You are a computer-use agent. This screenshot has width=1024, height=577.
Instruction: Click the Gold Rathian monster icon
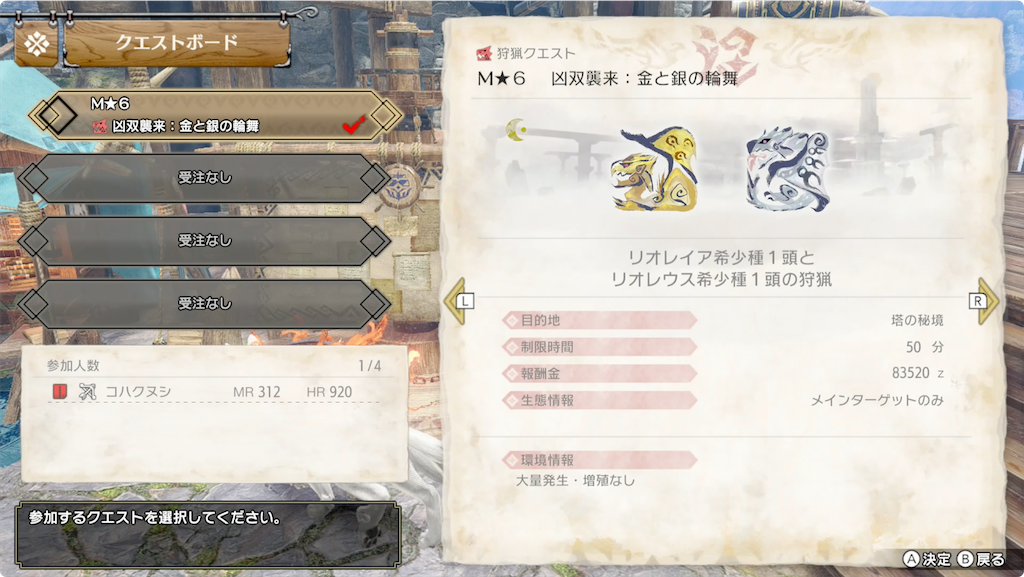pyautogui.click(x=654, y=170)
